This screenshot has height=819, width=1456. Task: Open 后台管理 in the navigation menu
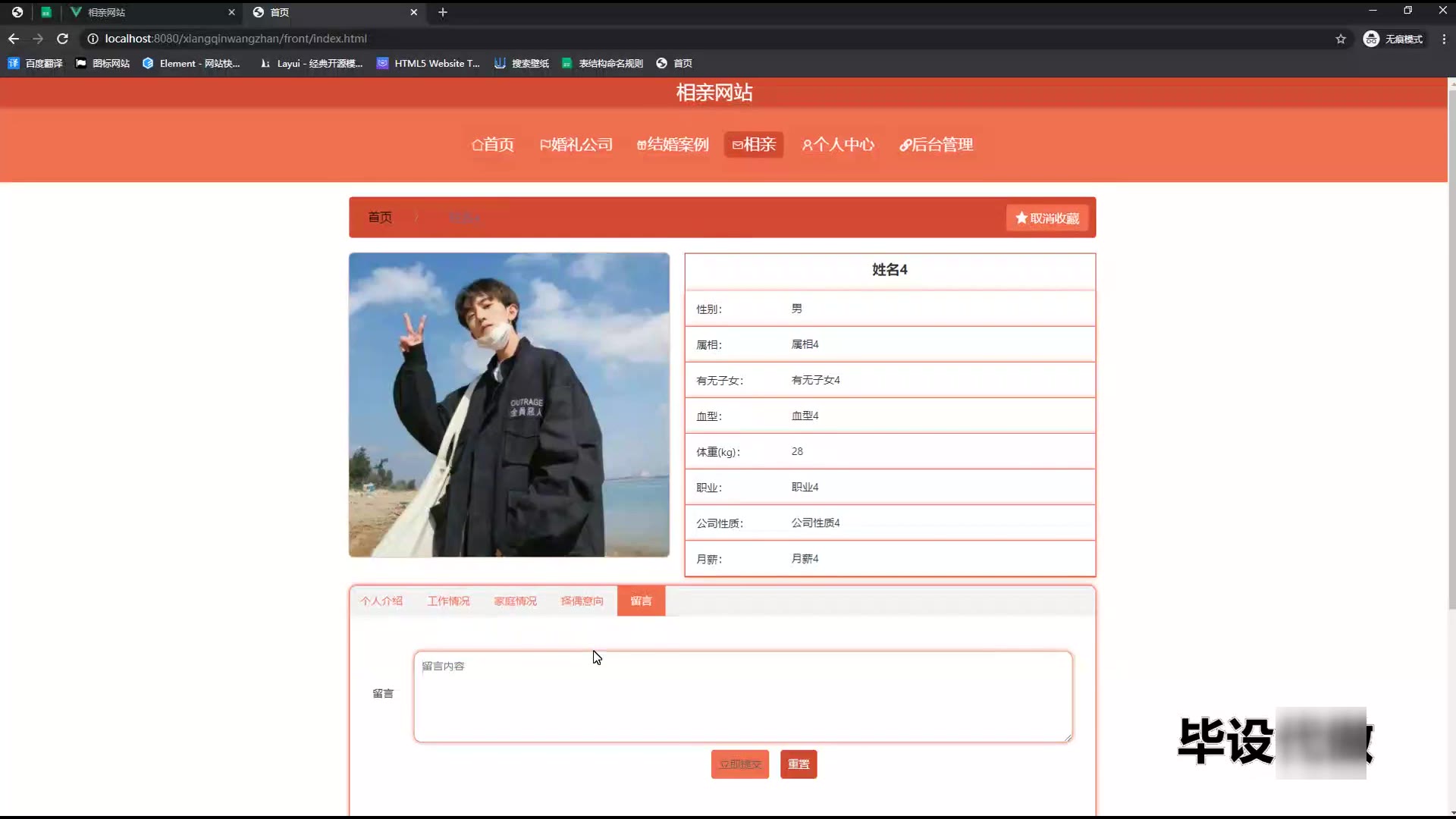(936, 145)
